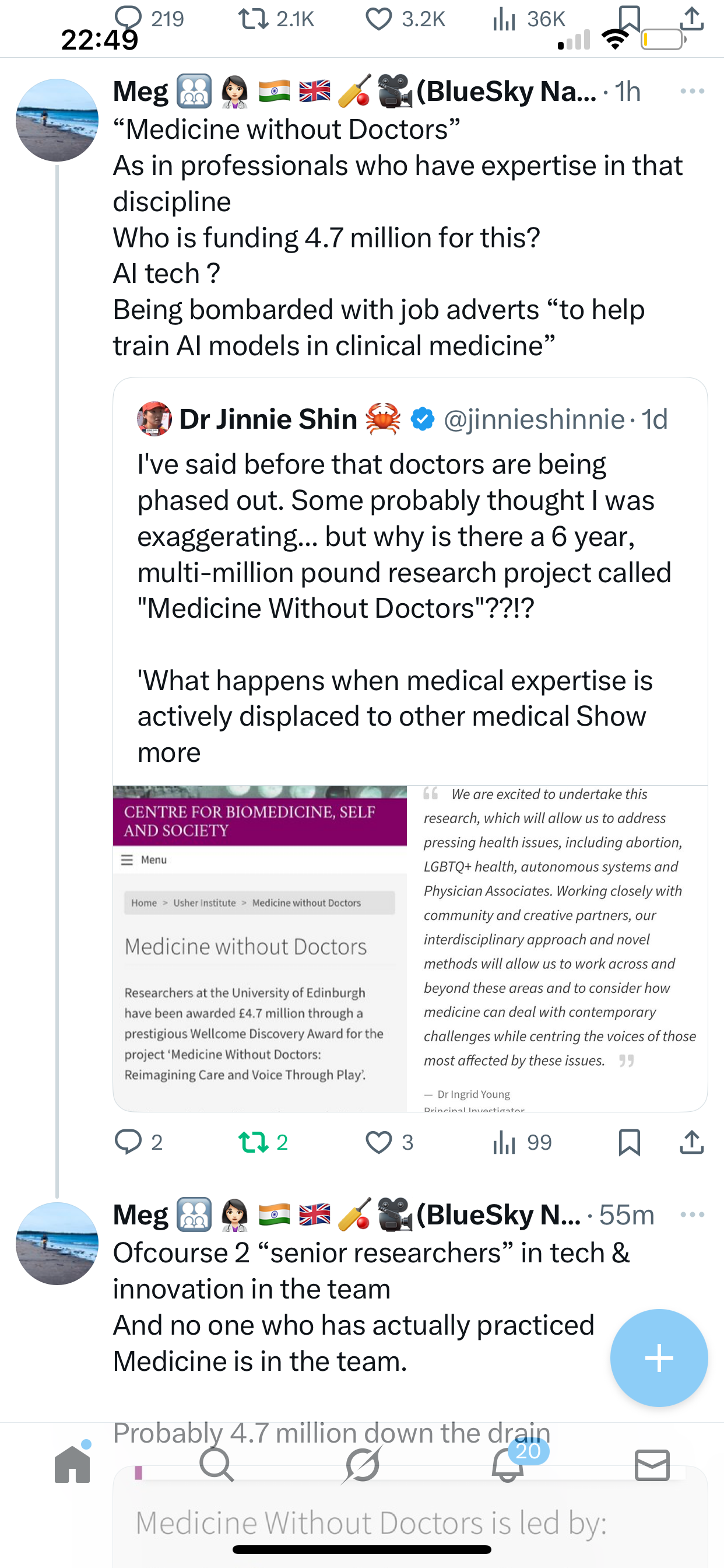Screen dimensions: 724x1568
Task: Open the Centre for Biomedicine screenshot image
Action: [x=260, y=948]
